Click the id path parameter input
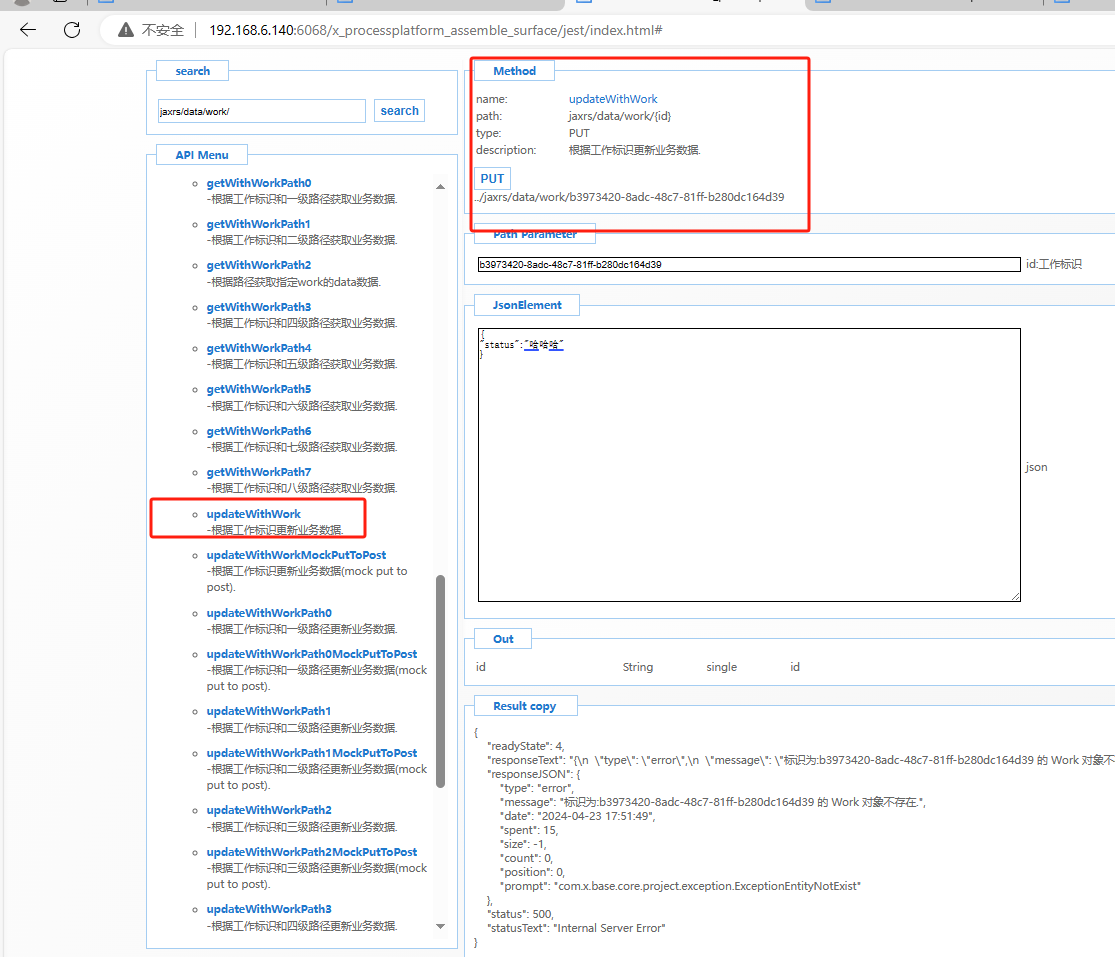Screen dimensions: 1115x957 click(749, 264)
